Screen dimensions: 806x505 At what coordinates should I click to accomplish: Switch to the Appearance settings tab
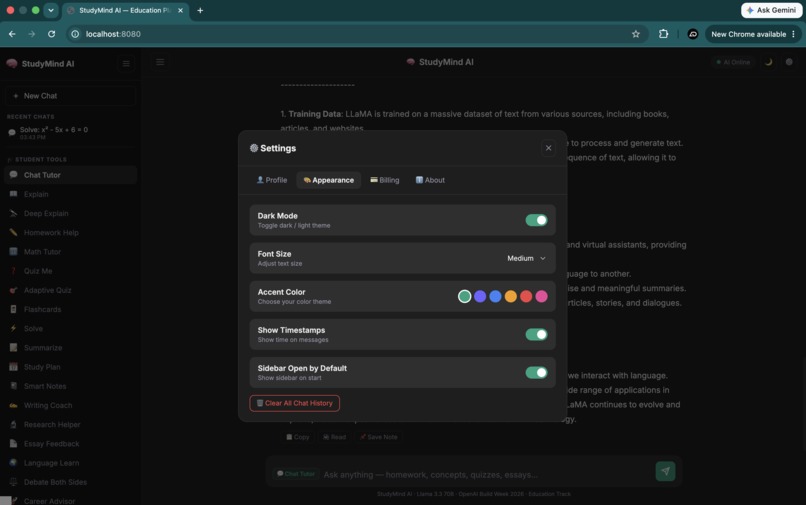(328, 180)
